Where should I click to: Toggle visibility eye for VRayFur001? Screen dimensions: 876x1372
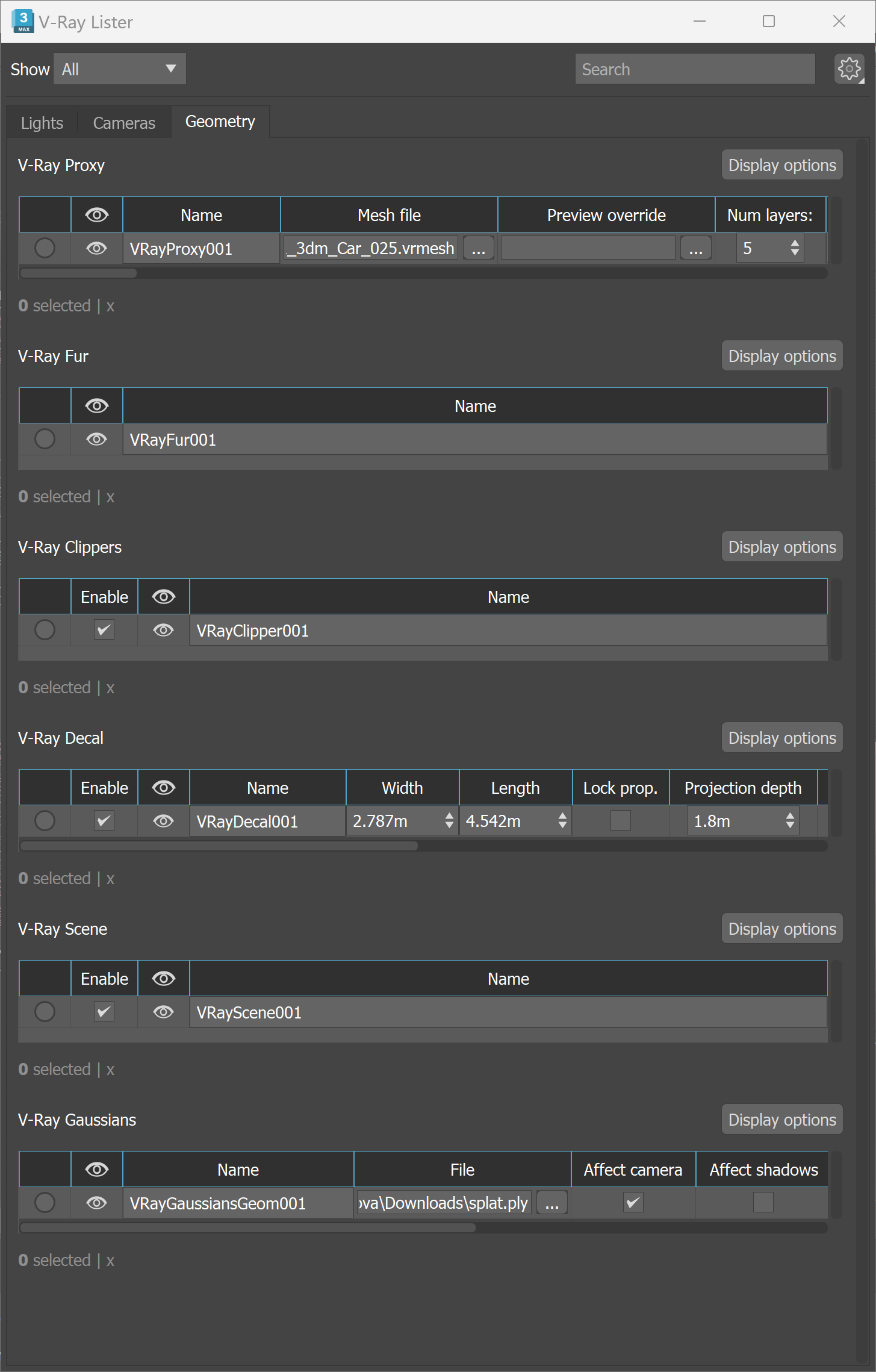pos(96,439)
